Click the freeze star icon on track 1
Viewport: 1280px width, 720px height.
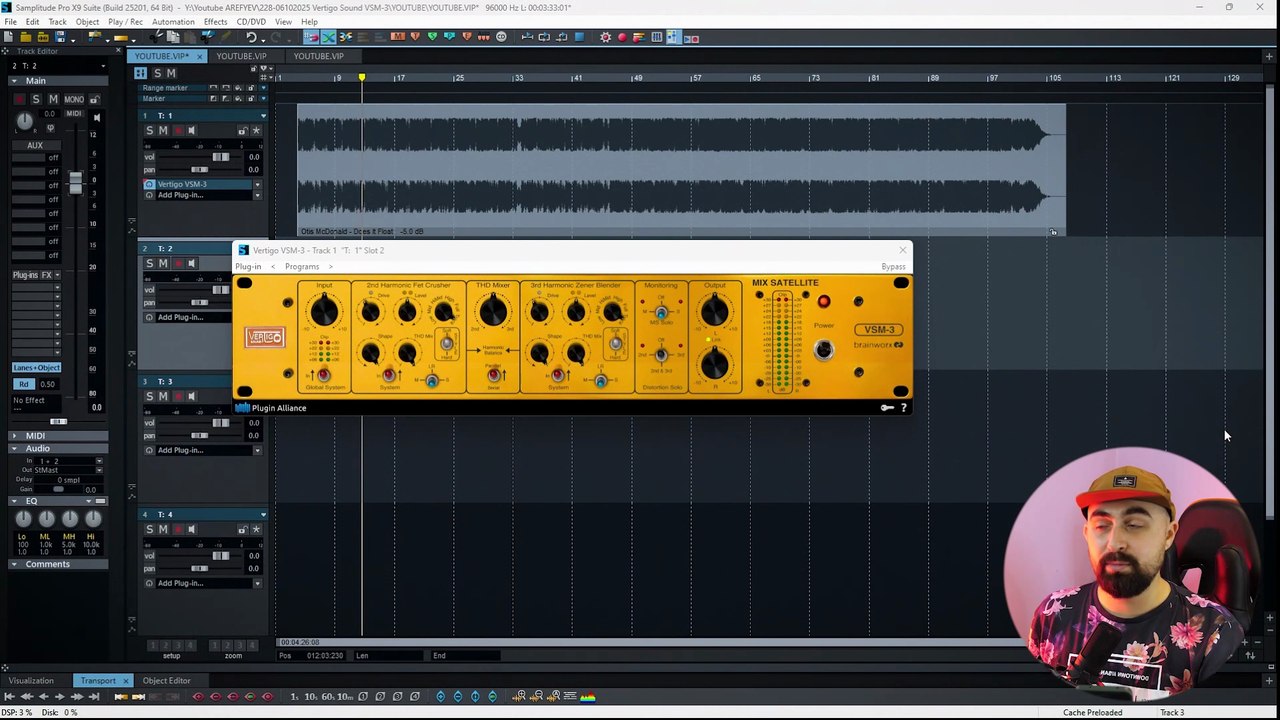point(256,131)
